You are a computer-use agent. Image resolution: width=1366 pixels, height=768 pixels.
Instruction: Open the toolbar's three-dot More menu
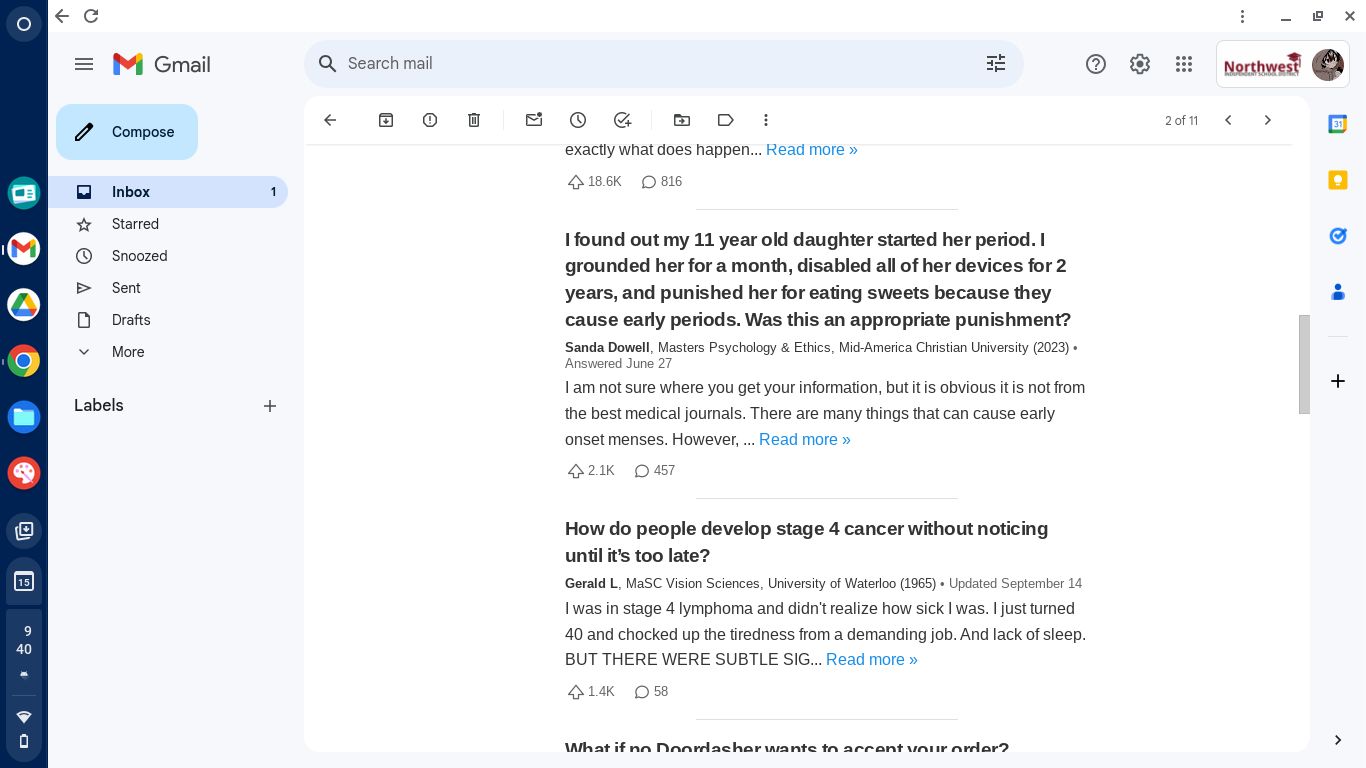766,120
